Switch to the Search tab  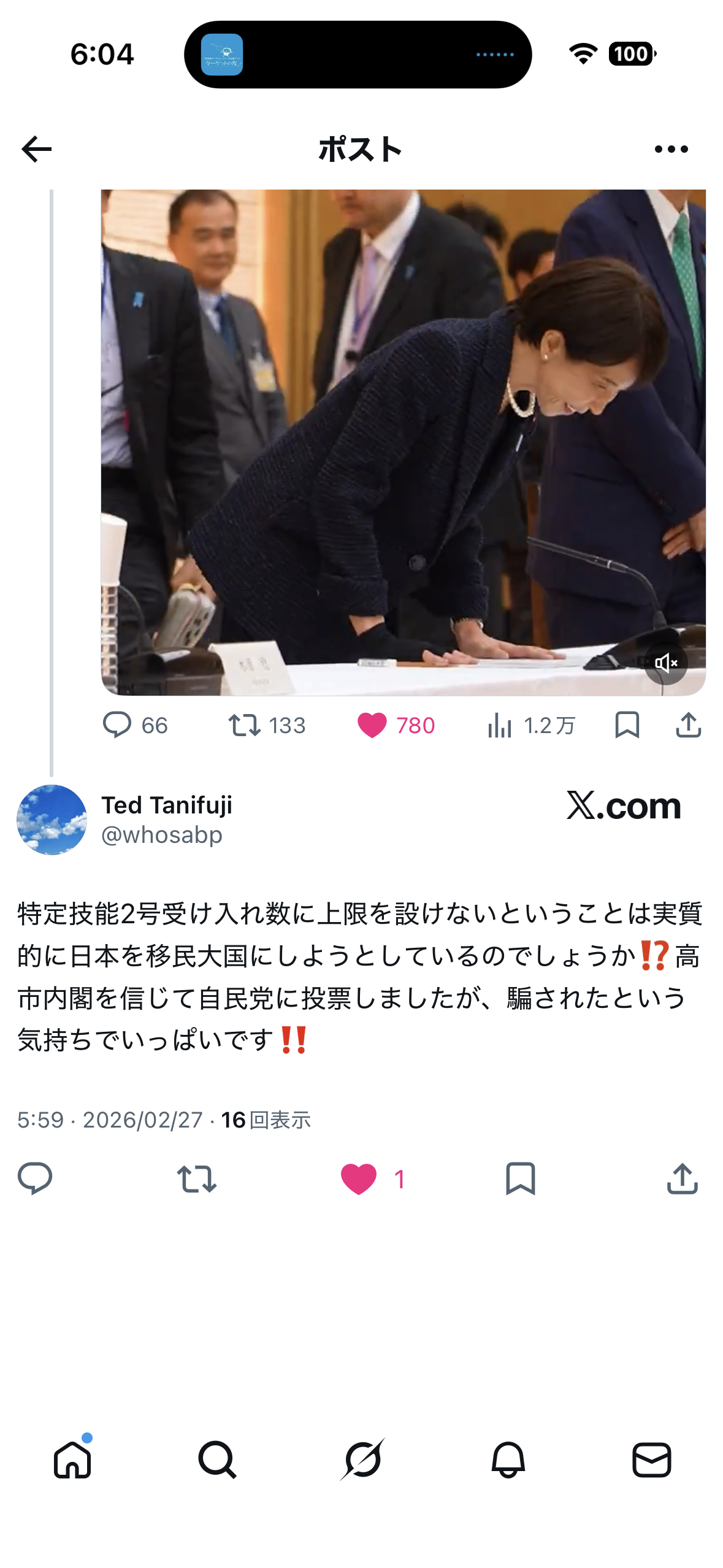[x=217, y=1459]
